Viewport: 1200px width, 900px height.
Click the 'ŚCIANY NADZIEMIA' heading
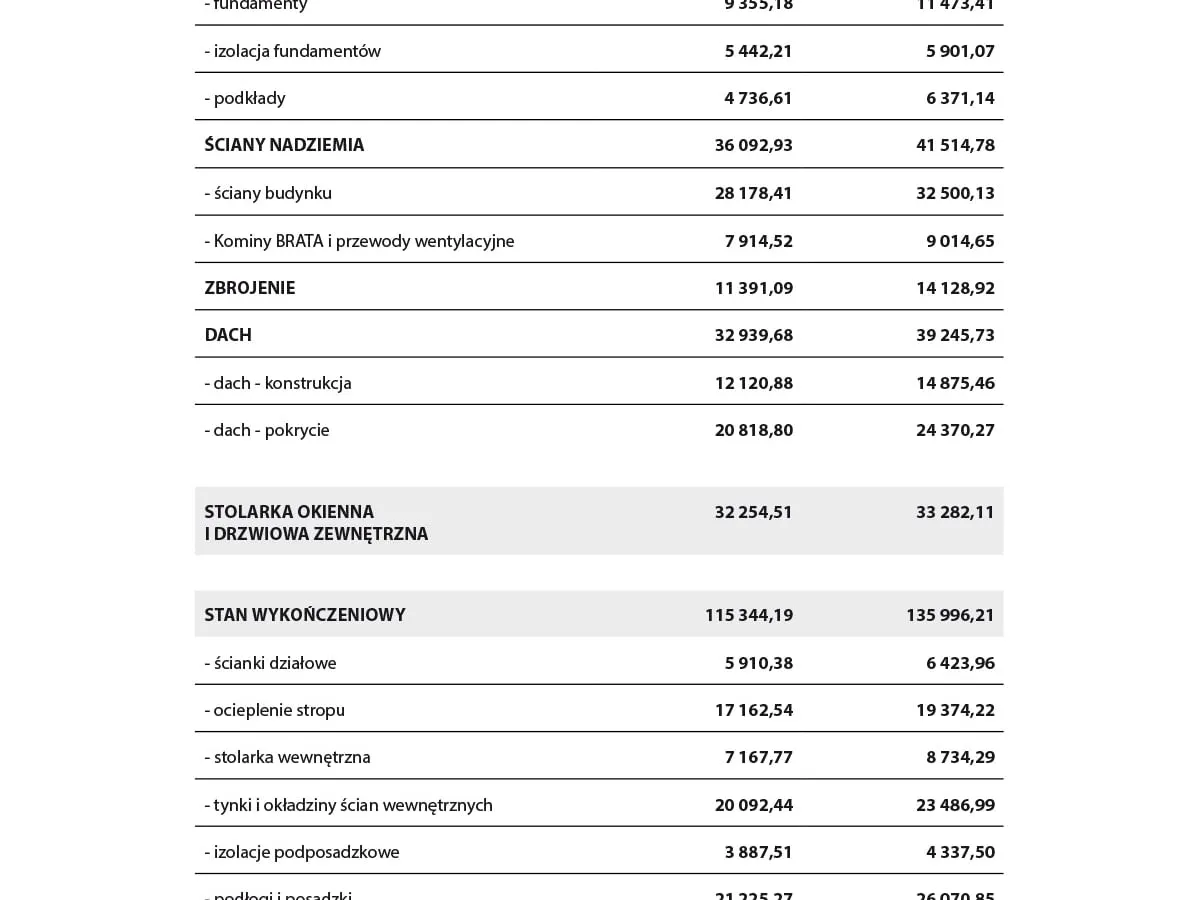point(284,145)
